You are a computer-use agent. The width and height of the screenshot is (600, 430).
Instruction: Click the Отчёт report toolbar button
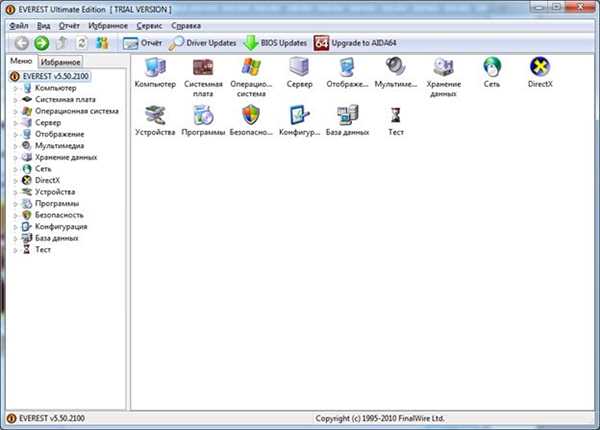pyautogui.click(x=142, y=43)
